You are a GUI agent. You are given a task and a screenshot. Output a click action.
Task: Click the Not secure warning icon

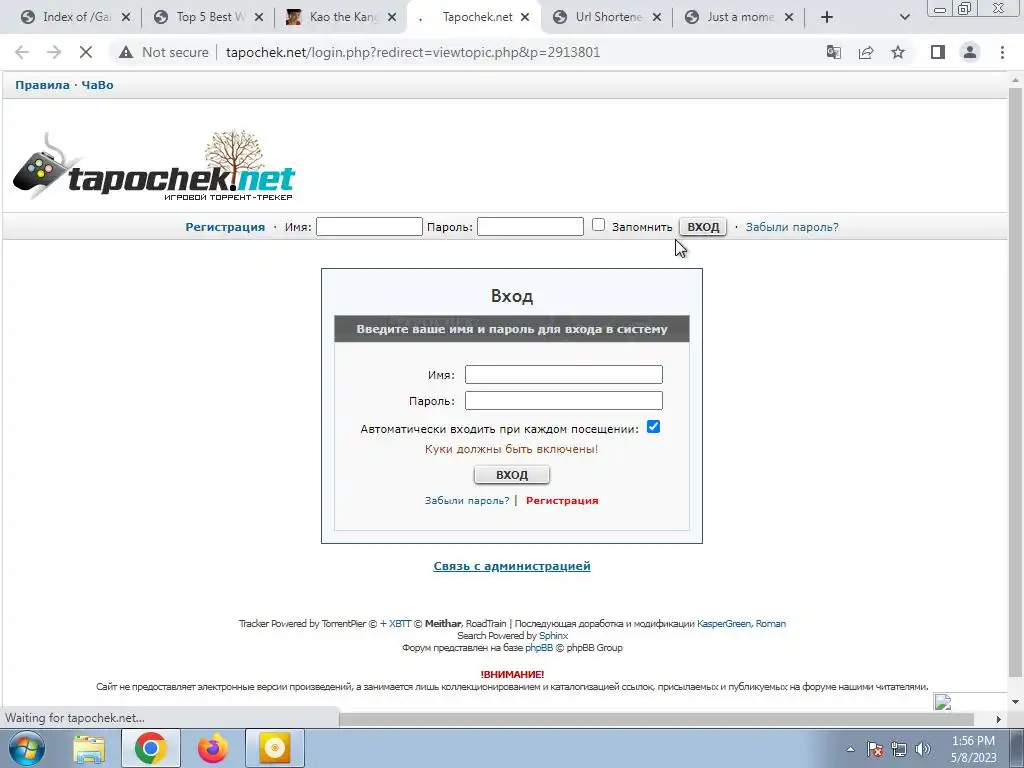point(126,52)
